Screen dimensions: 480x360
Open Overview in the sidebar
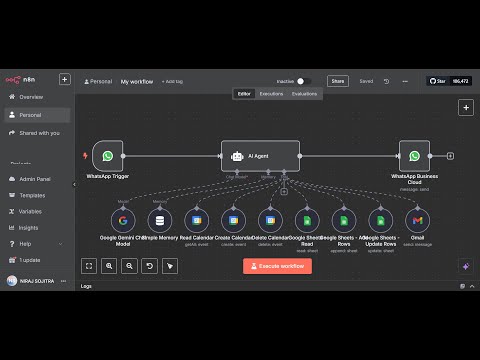click(x=26, y=97)
